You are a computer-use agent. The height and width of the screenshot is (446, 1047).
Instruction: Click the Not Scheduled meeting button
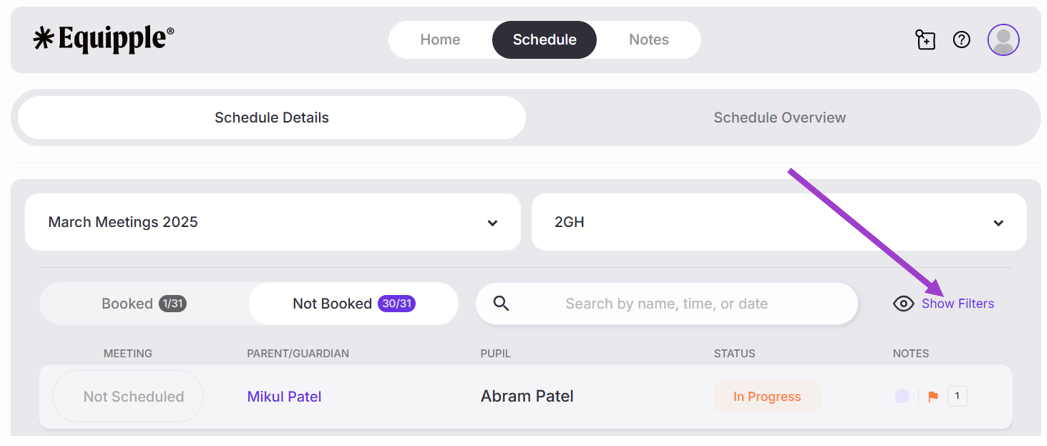[x=133, y=396]
